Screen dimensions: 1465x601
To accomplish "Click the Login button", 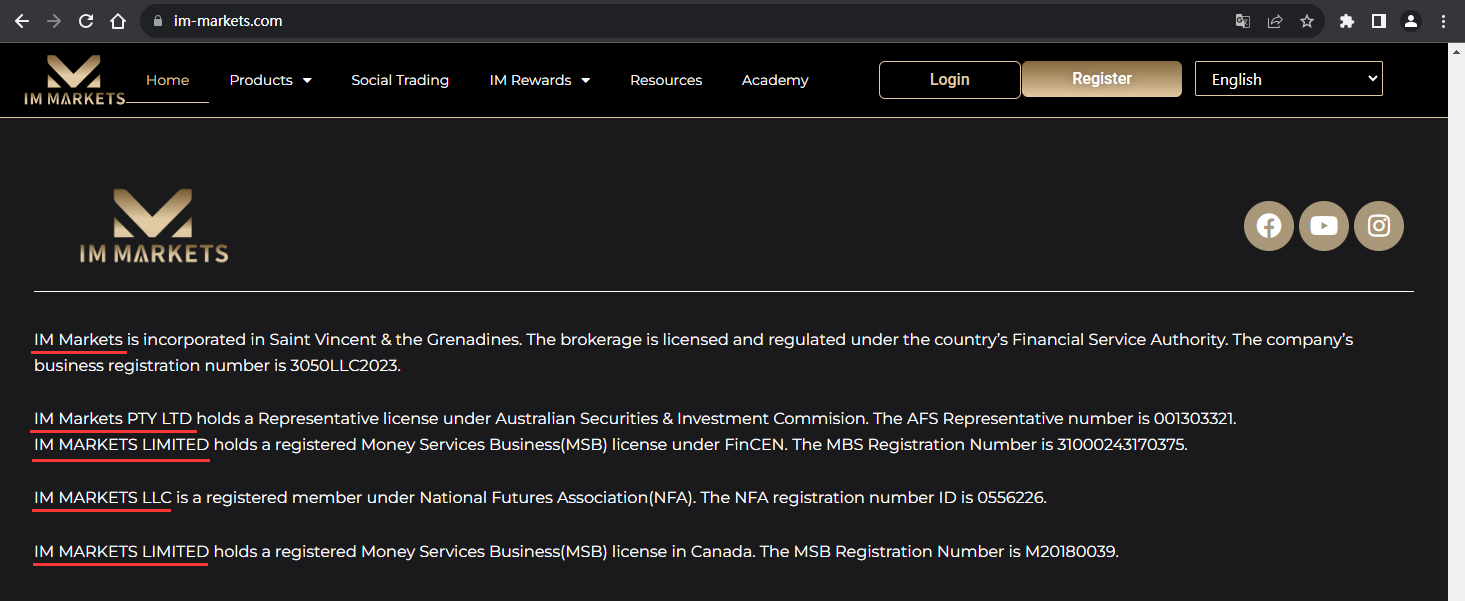I will click(x=950, y=80).
